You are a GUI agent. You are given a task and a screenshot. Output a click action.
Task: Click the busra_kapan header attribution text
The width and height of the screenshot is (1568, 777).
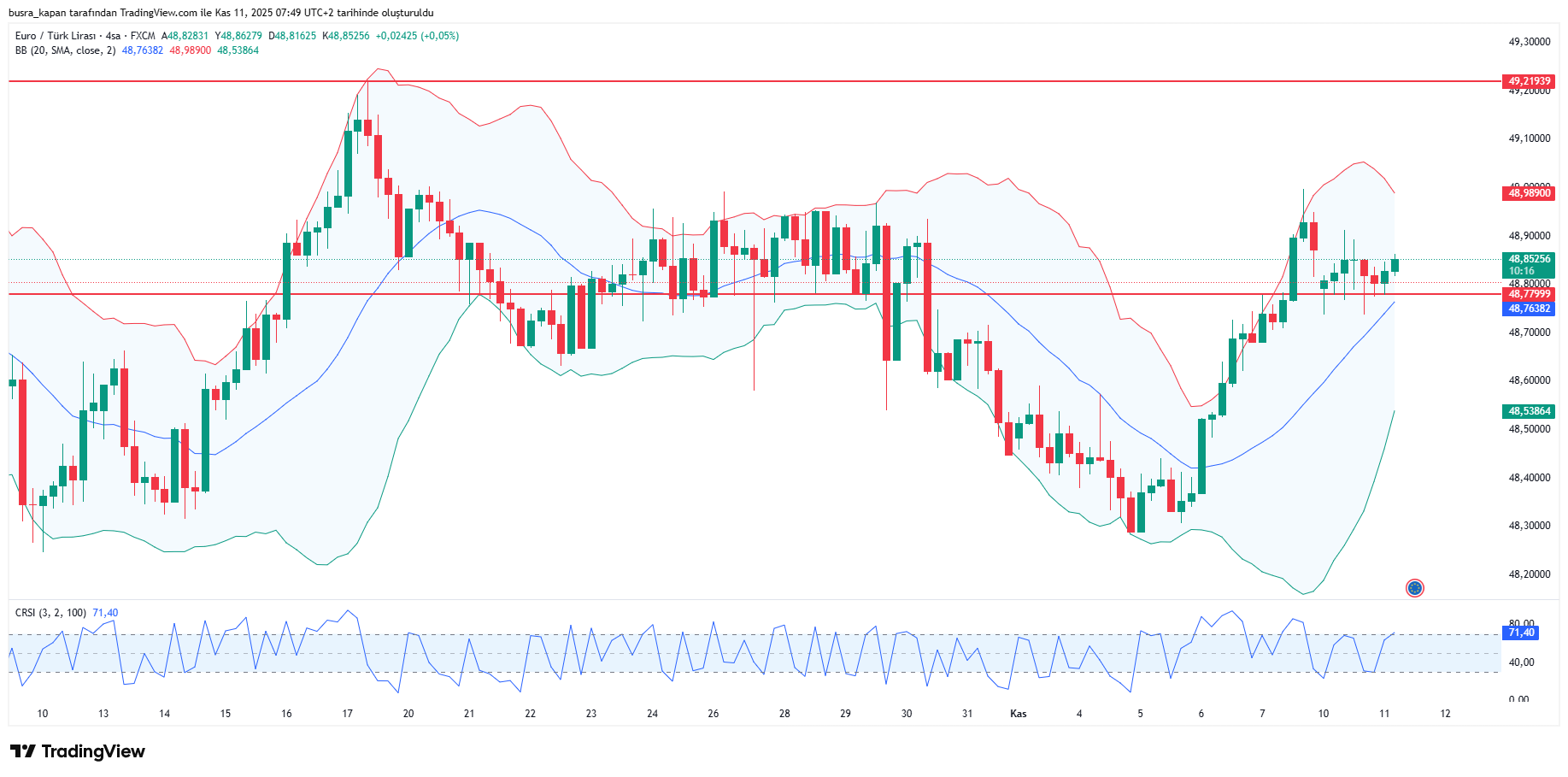tap(221, 13)
